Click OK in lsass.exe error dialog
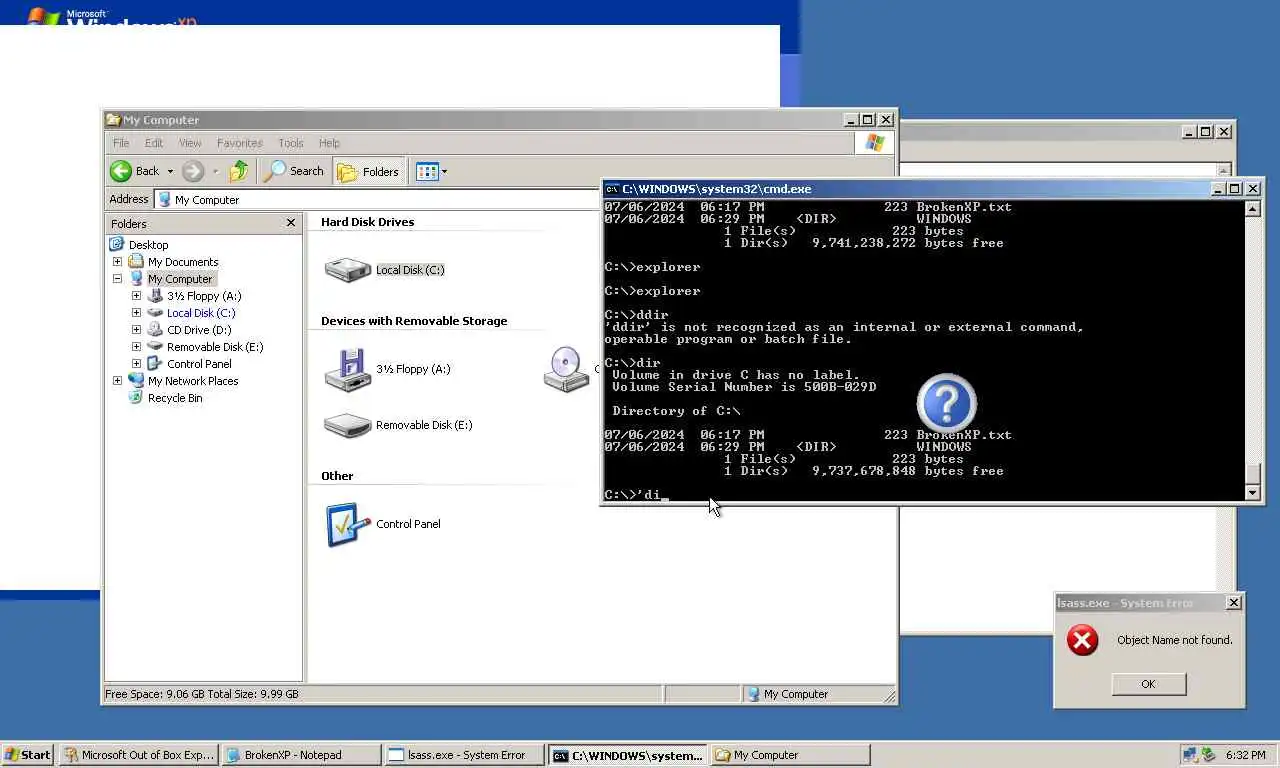 [x=1148, y=684]
